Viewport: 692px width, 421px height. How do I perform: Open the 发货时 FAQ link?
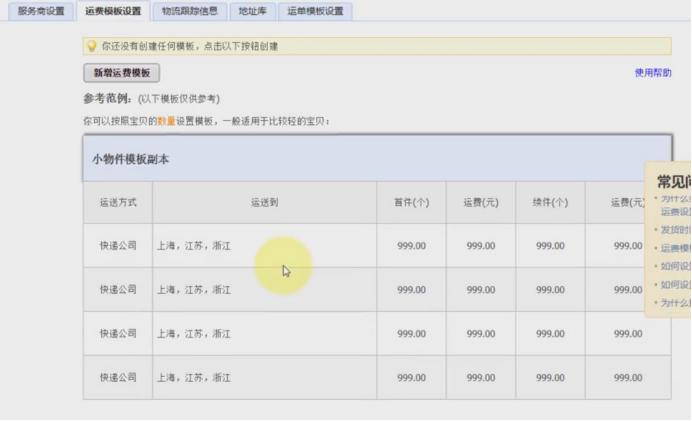(675, 230)
